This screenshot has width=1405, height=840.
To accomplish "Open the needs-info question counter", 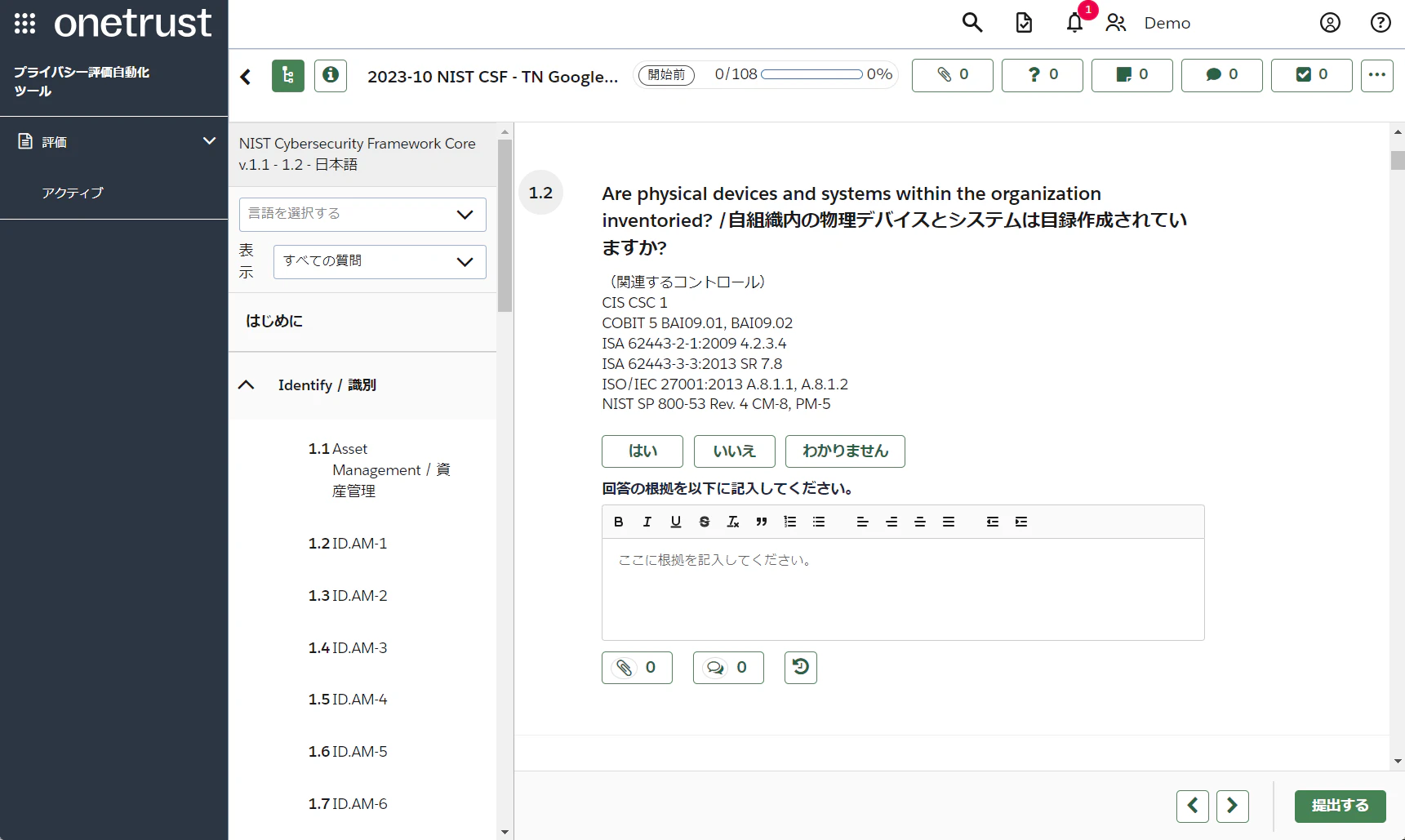I will (x=1043, y=75).
